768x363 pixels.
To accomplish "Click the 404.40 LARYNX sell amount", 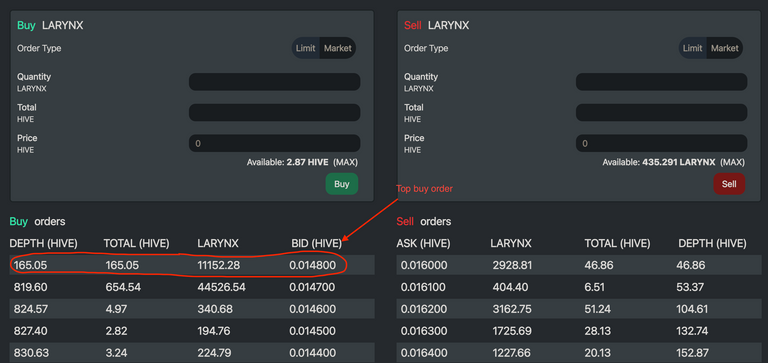I will point(510,287).
